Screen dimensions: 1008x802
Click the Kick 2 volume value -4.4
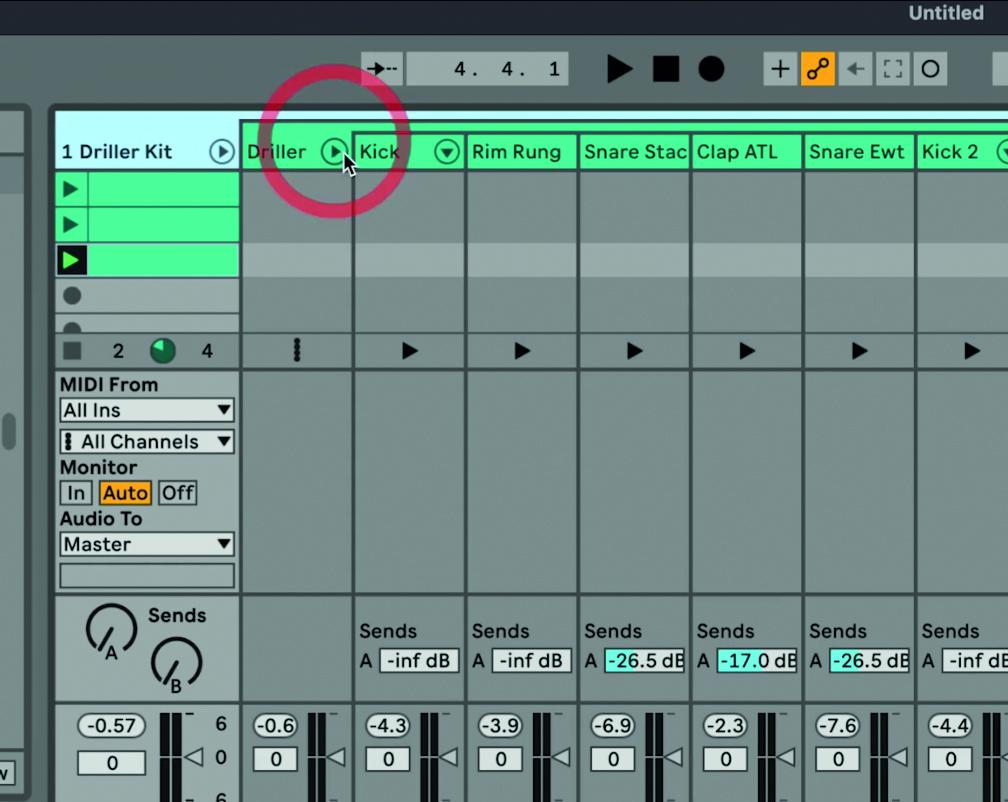pyautogui.click(x=951, y=726)
